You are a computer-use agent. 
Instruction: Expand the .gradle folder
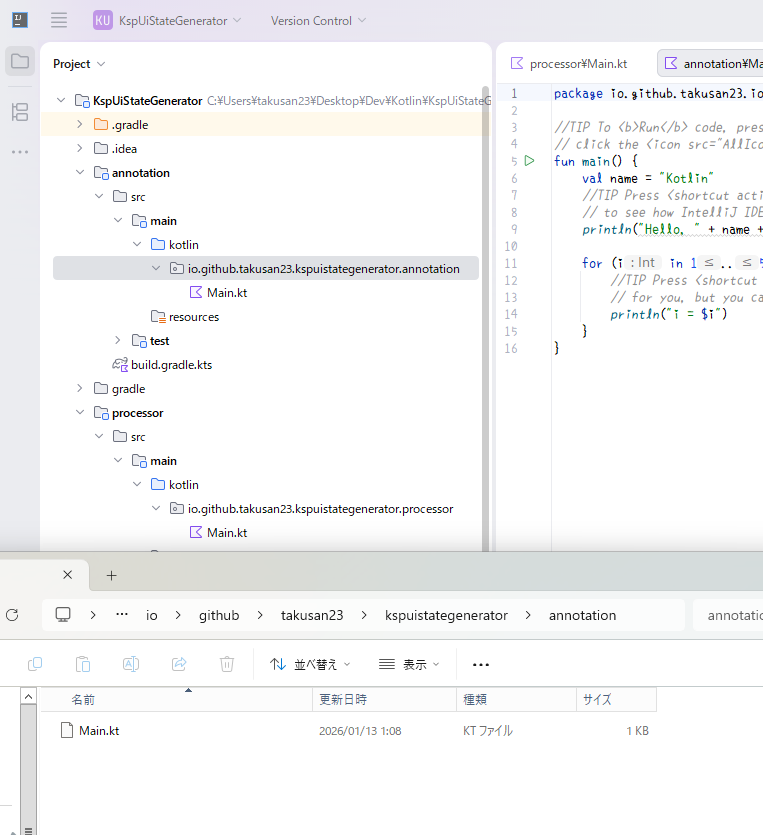tap(81, 125)
